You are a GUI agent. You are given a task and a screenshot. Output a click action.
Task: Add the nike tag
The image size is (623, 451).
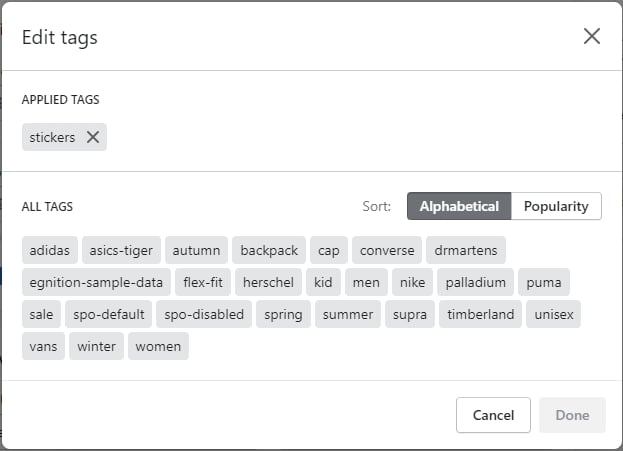point(412,282)
